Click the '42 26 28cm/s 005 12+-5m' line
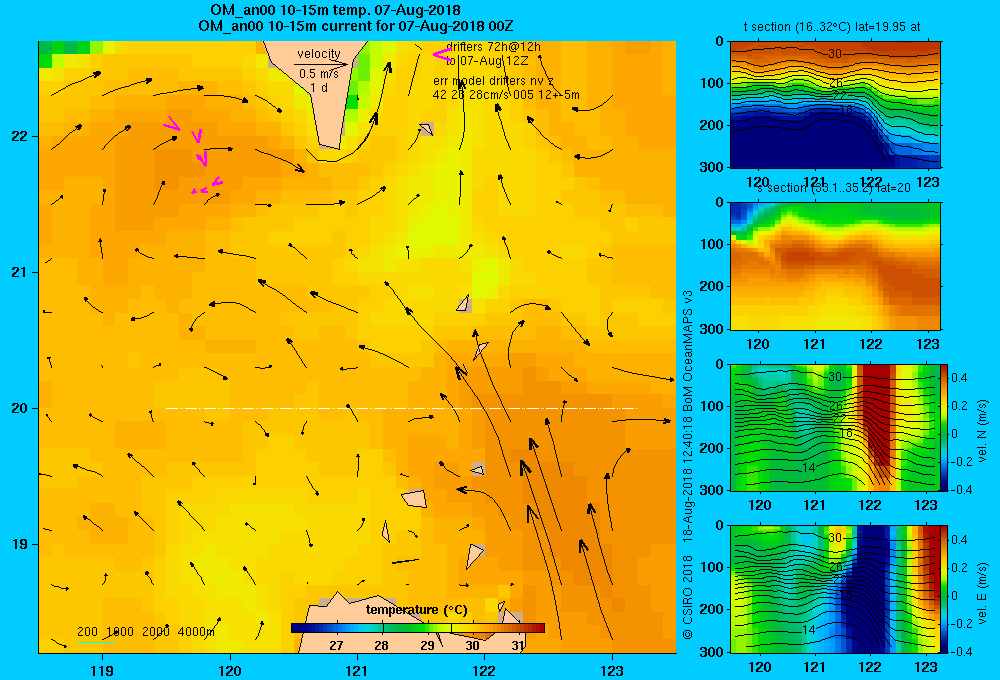1000x680 pixels. [x=506, y=95]
